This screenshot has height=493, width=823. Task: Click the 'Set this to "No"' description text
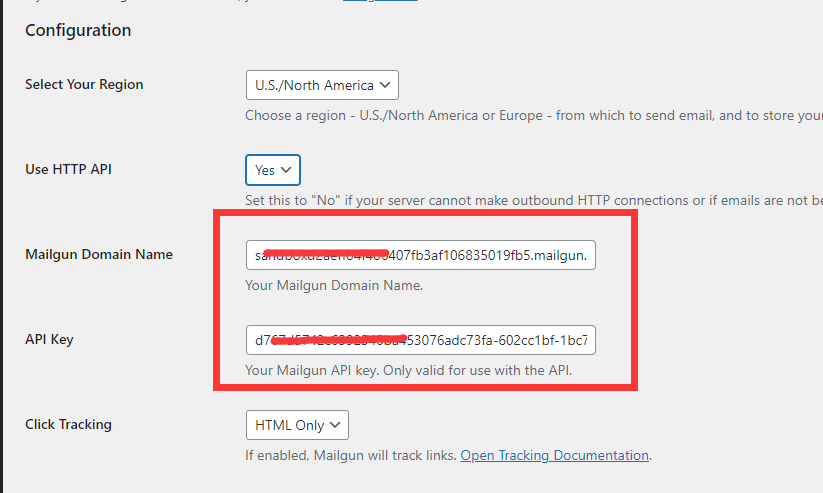point(534,201)
